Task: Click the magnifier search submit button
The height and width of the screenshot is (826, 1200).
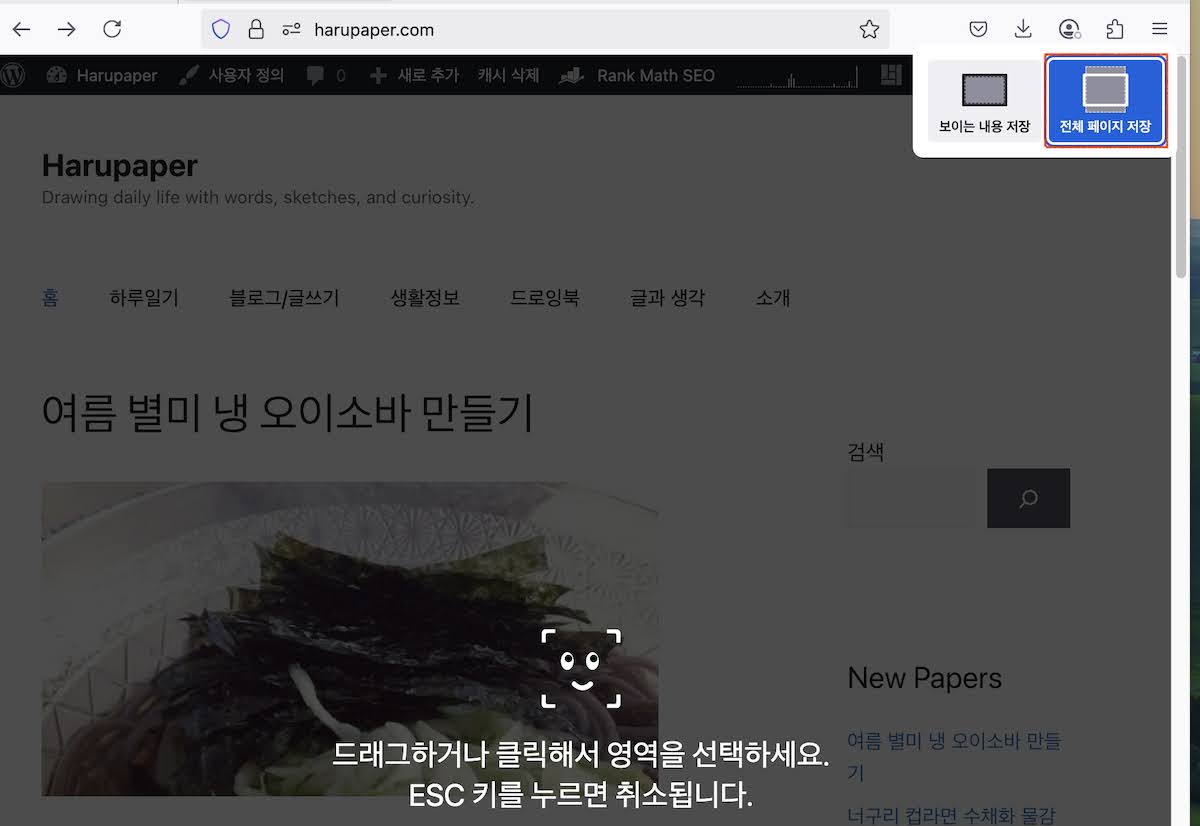Action: [x=1028, y=498]
